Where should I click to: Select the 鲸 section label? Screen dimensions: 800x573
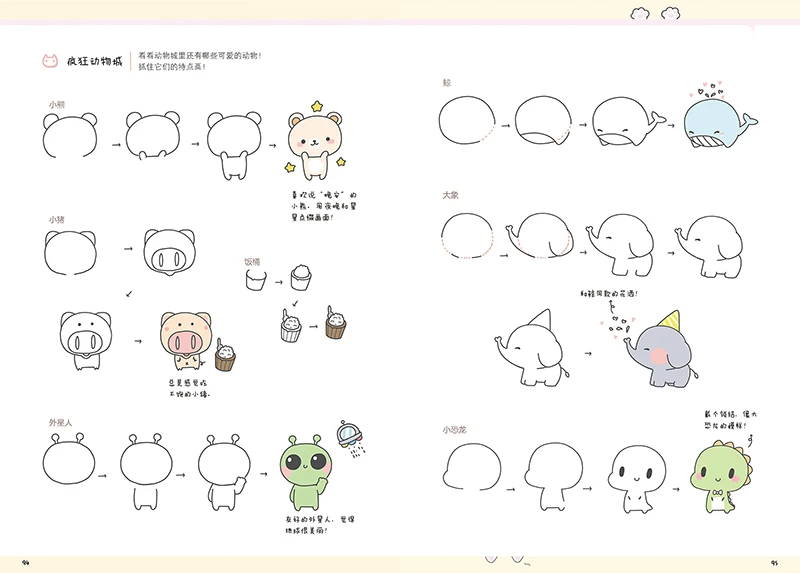pyautogui.click(x=447, y=83)
